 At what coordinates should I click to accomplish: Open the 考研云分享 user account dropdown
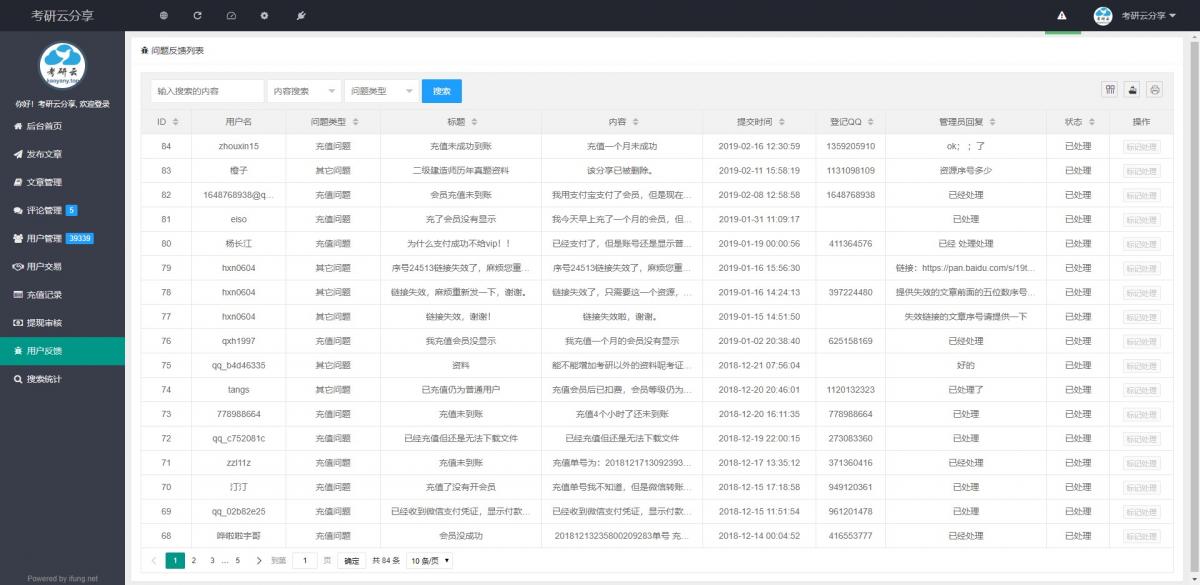pos(1149,16)
